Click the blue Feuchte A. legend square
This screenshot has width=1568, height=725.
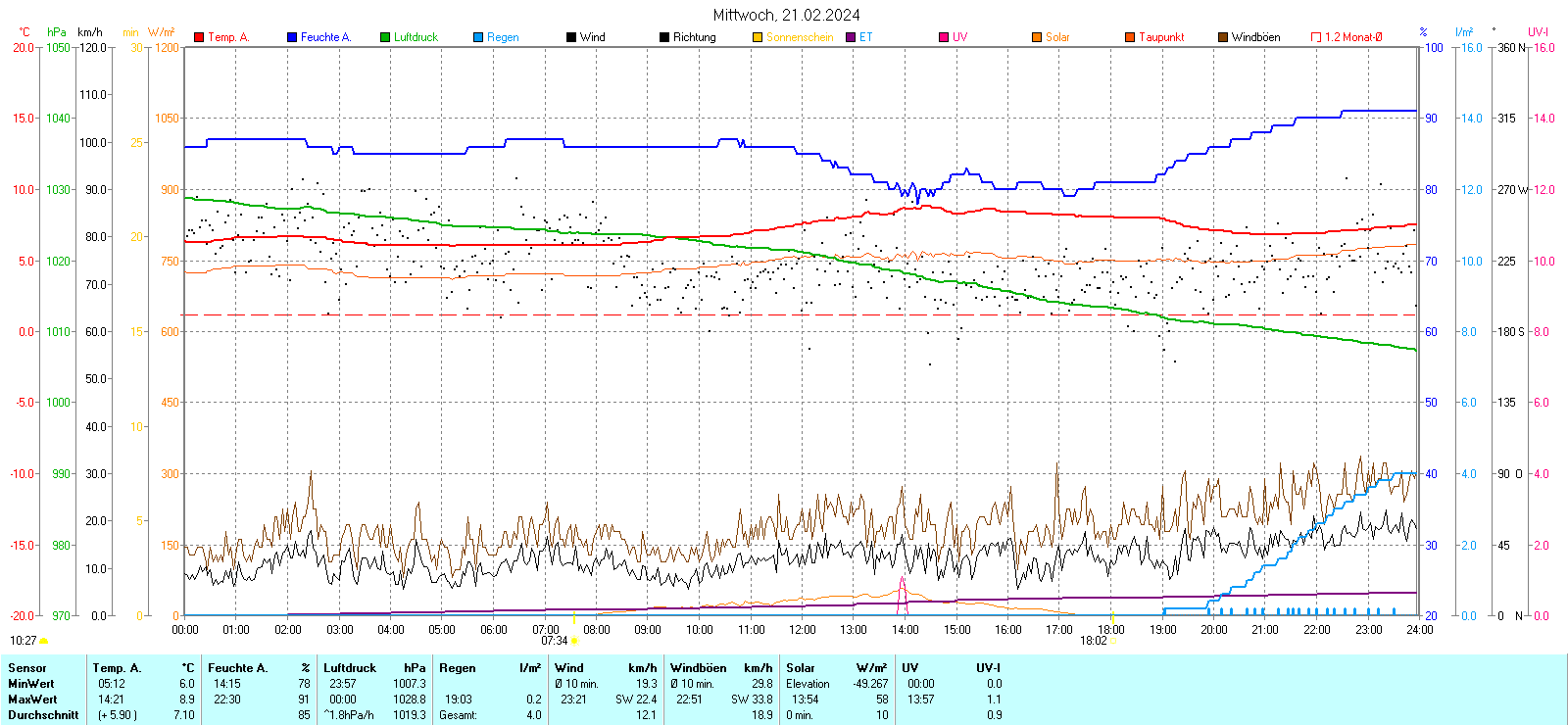tap(292, 37)
